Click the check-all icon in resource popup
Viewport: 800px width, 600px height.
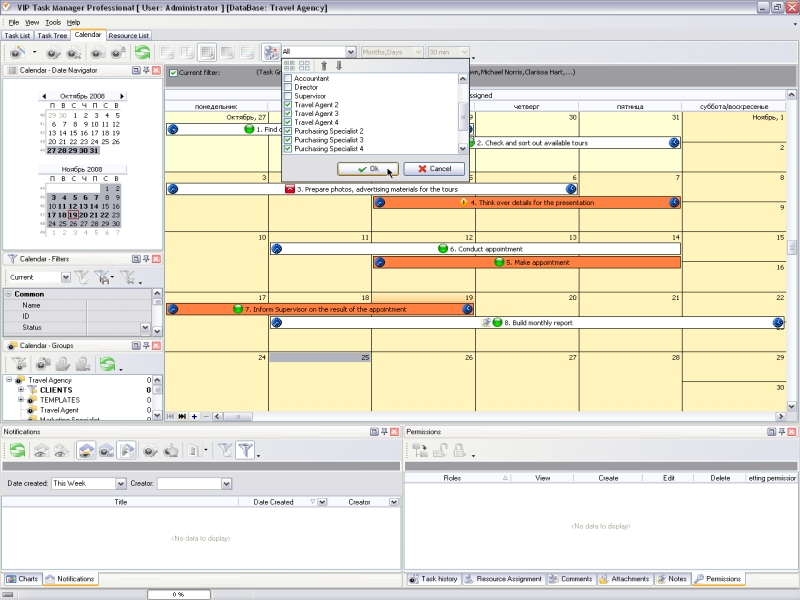pyautogui.click(x=290, y=66)
